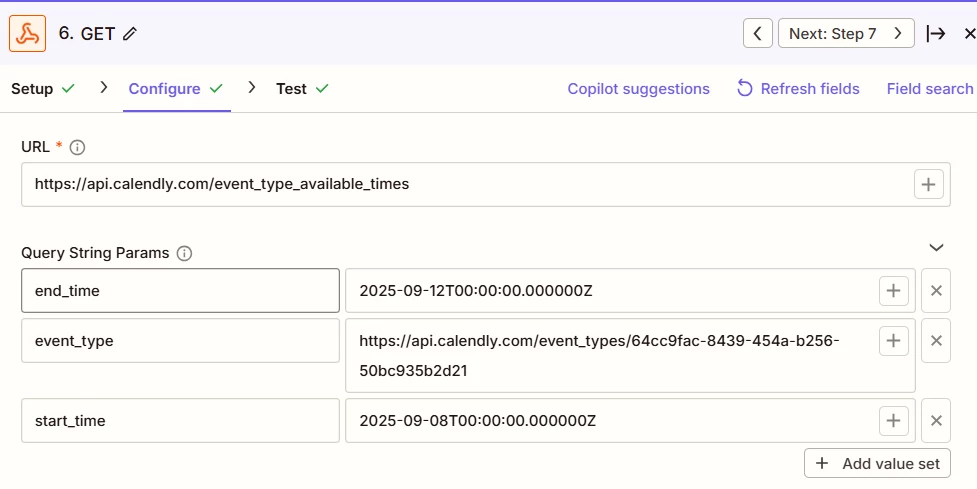Click the chevron between Setup and Configure

pyautogui.click(x=103, y=88)
